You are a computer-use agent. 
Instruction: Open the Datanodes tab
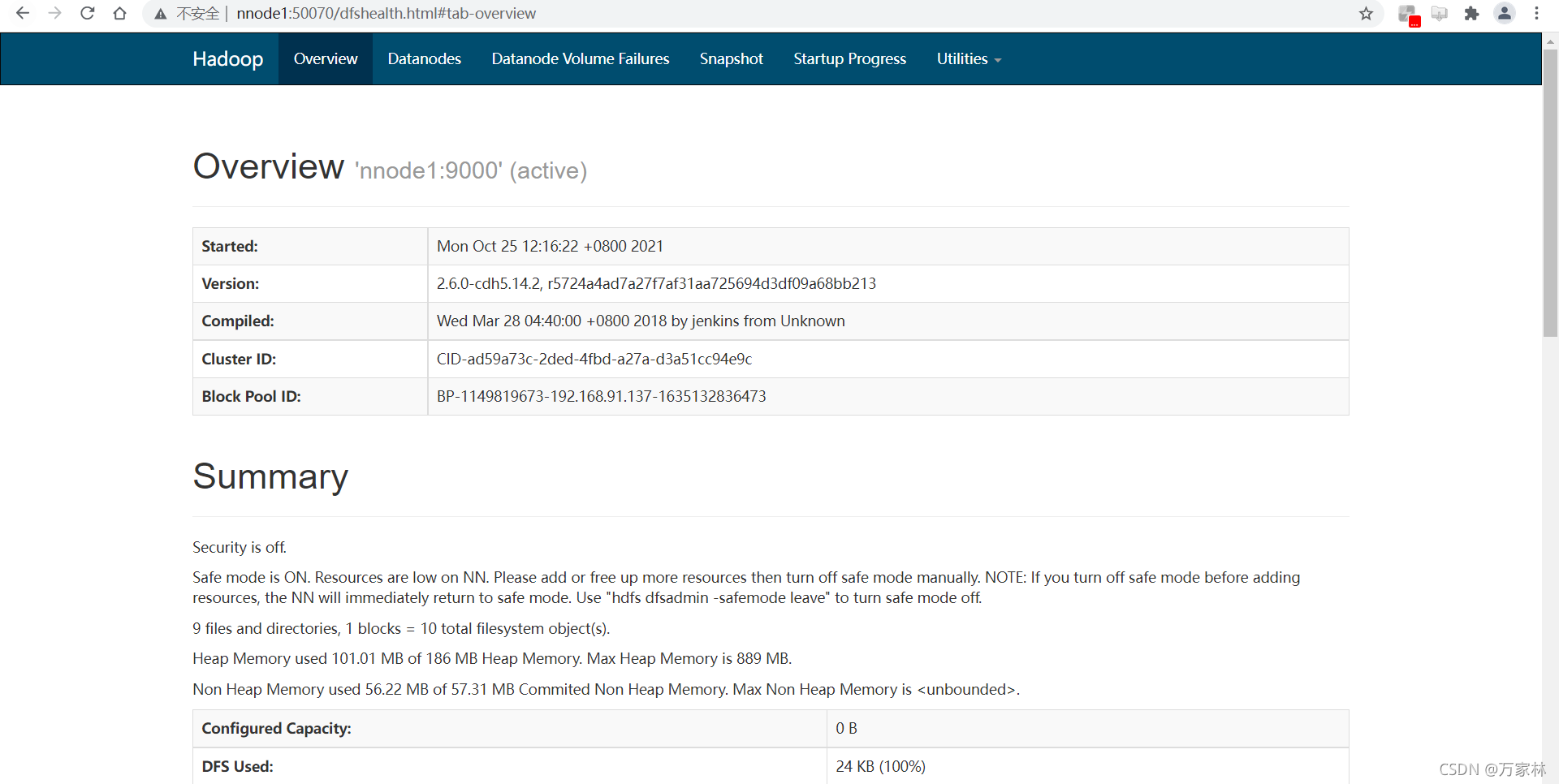pyautogui.click(x=425, y=59)
